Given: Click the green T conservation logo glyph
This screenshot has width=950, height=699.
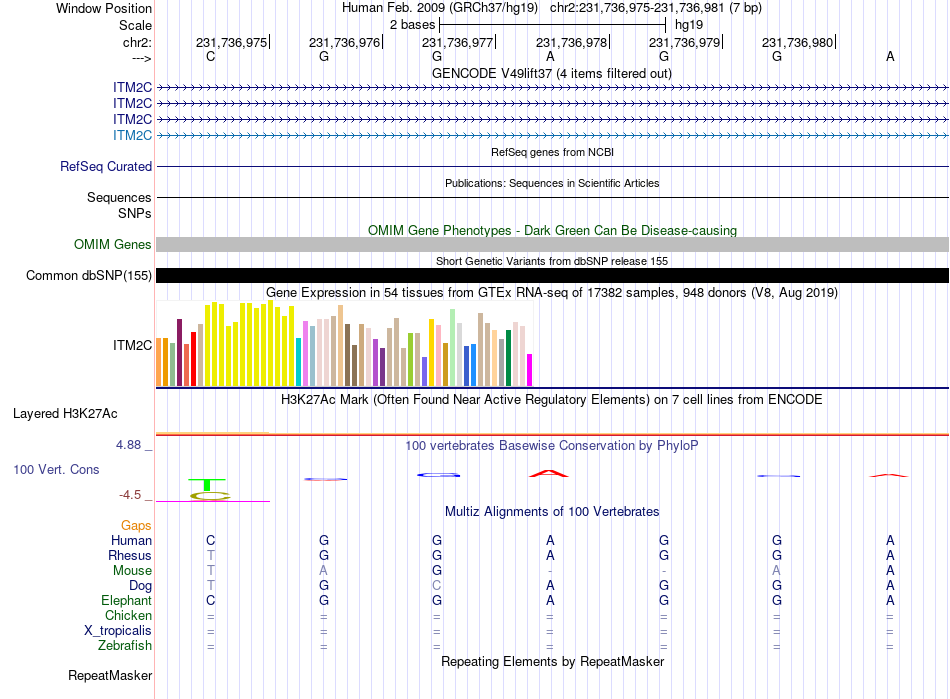Looking at the screenshot, I should [207, 484].
